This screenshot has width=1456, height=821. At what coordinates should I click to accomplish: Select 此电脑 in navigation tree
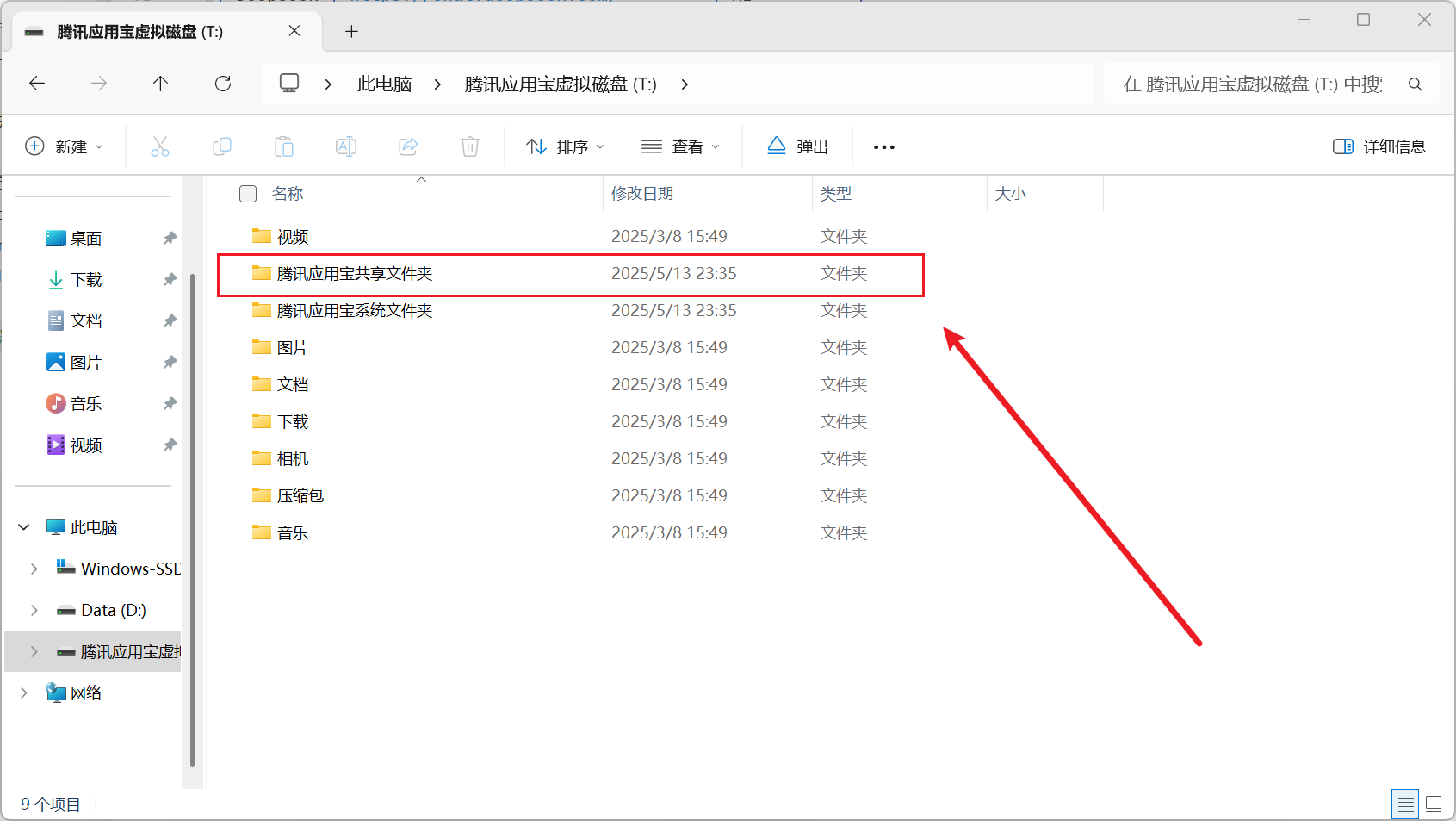click(94, 527)
